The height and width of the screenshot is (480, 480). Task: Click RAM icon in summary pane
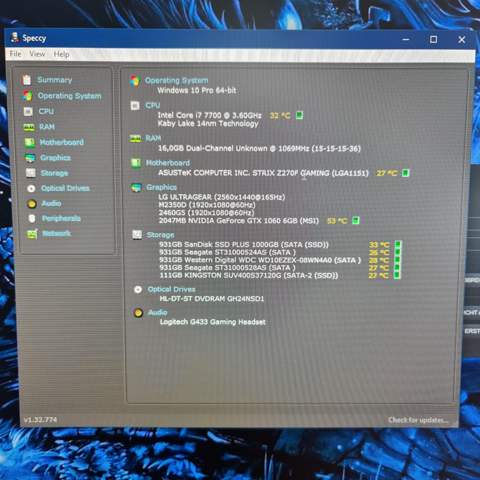135,138
